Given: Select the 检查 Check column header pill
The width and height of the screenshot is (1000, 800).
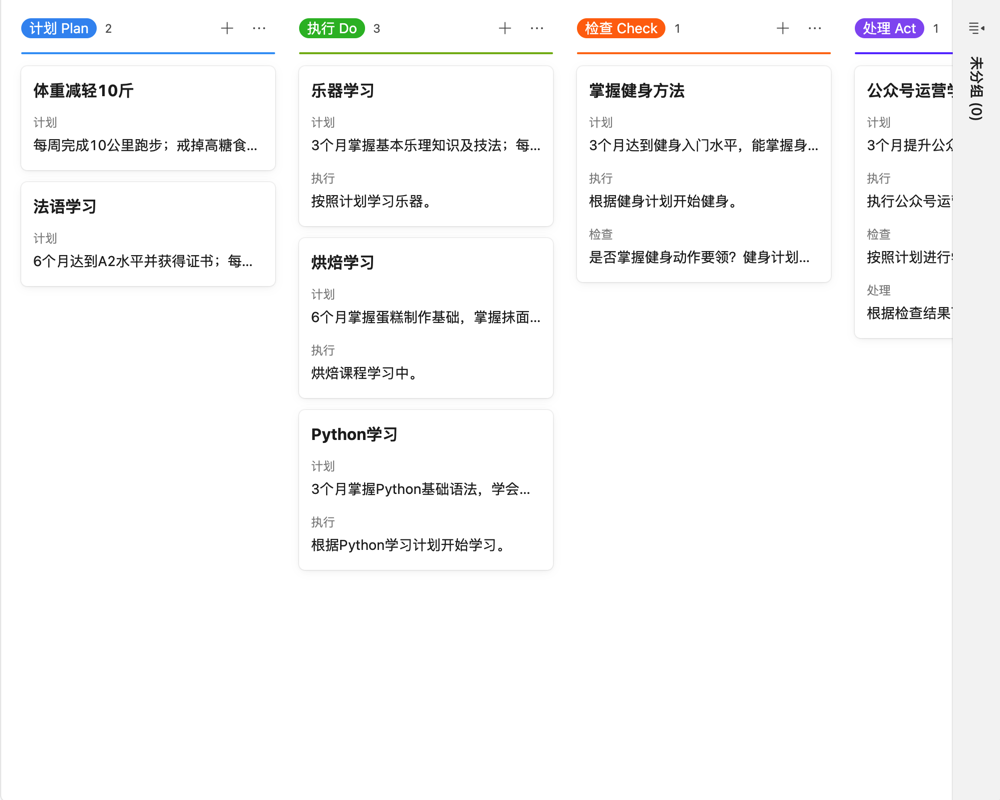Looking at the screenshot, I should (621, 28).
